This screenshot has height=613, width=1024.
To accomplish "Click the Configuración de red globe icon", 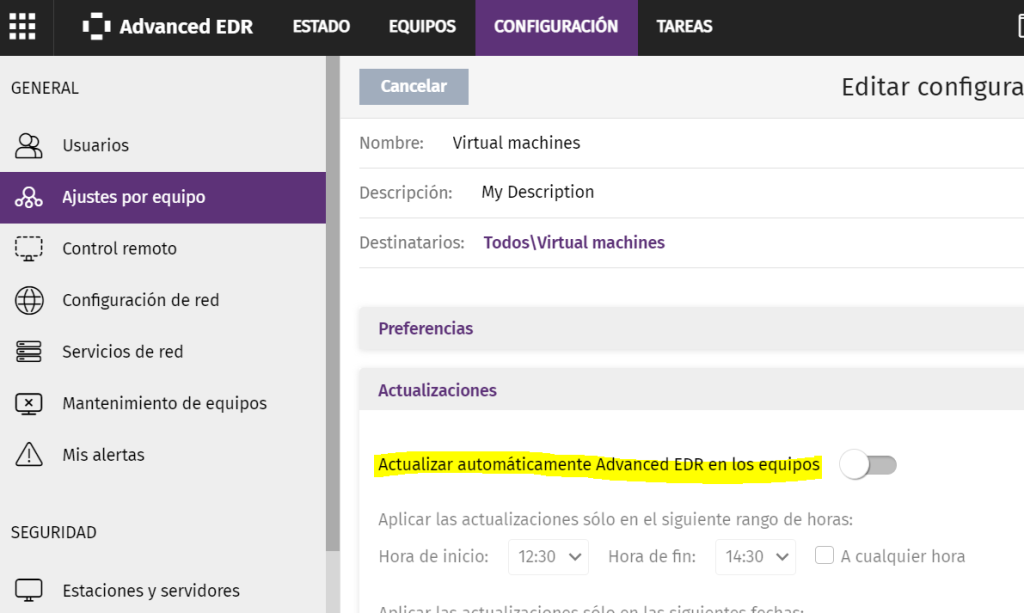I will (x=29, y=300).
